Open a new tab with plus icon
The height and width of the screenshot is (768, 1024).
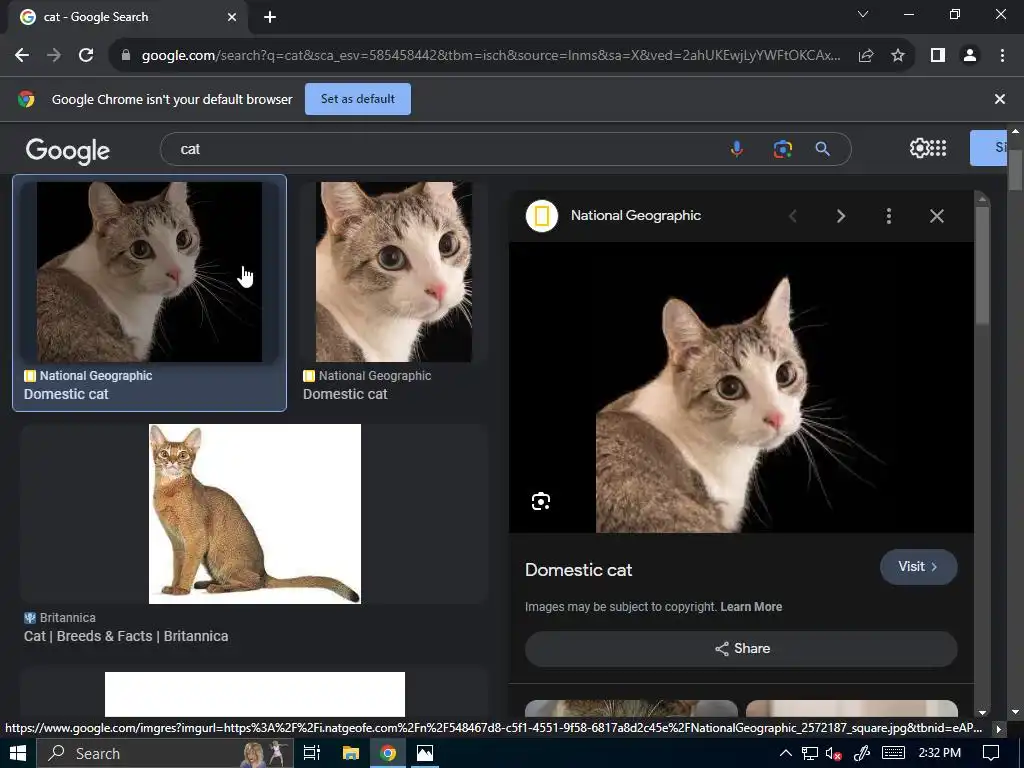(270, 17)
